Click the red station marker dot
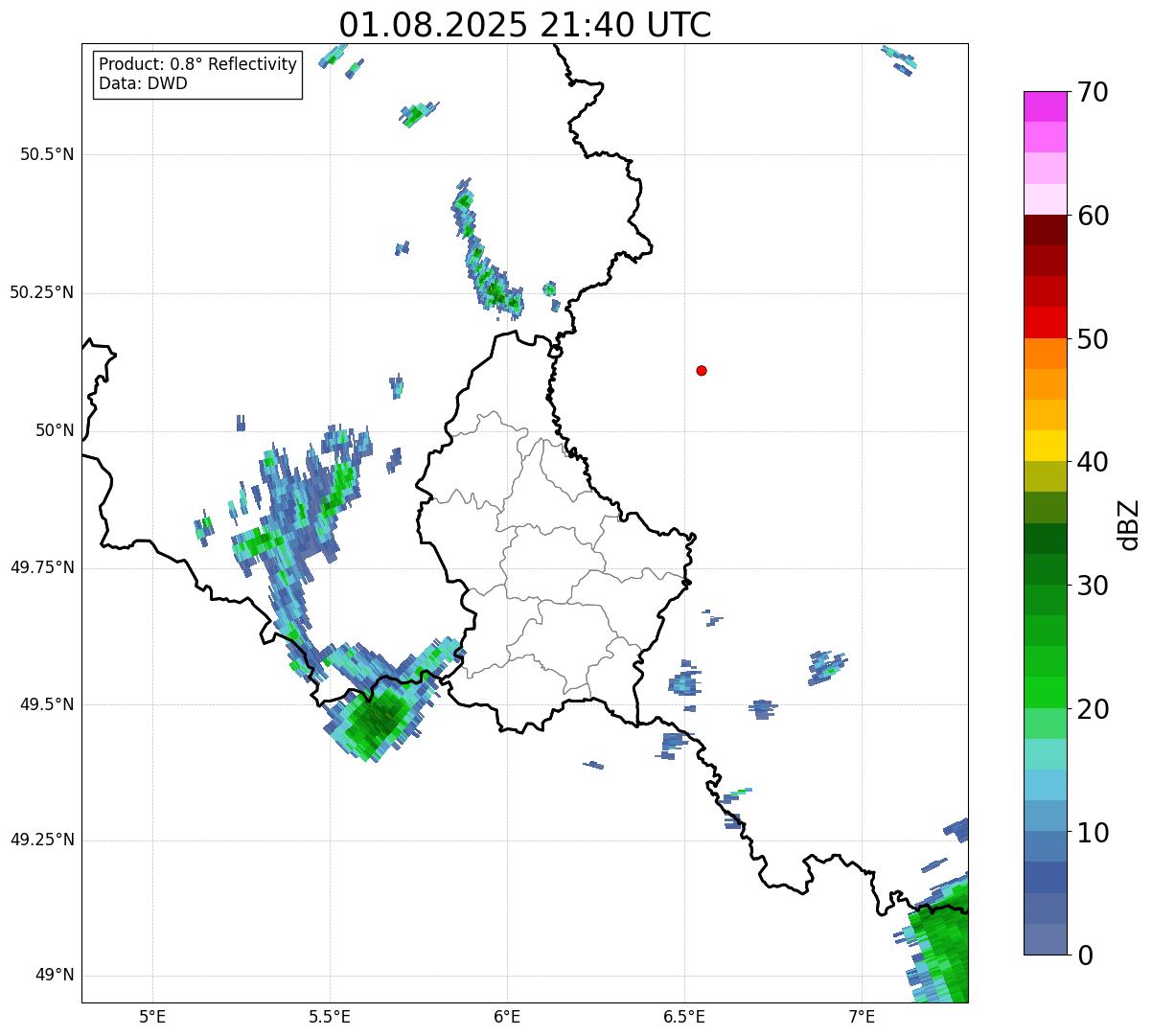Viewport: 1152px width, 1036px height. [x=702, y=370]
